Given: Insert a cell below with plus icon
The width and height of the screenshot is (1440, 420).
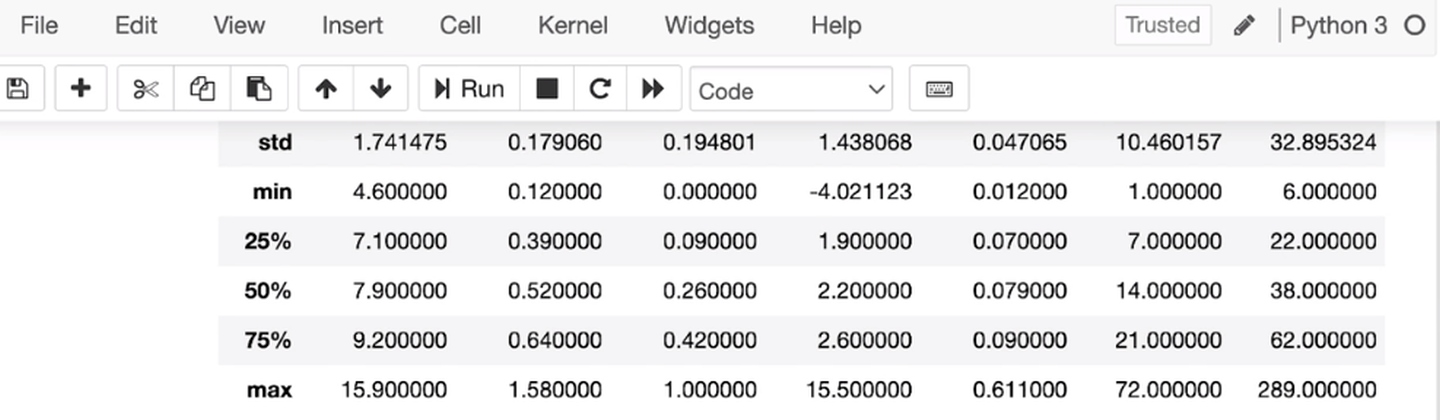Looking at the screenshot, I should pos(81,89).
